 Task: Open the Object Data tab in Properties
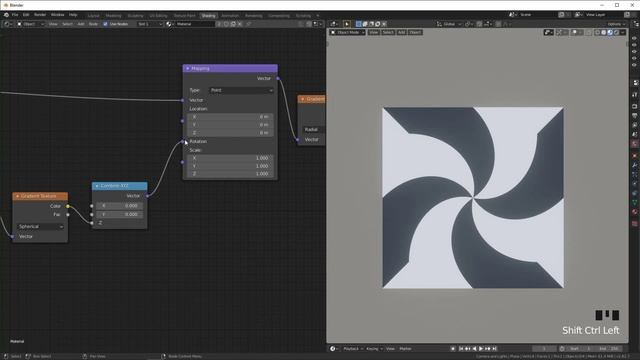[x=635, y=202]
